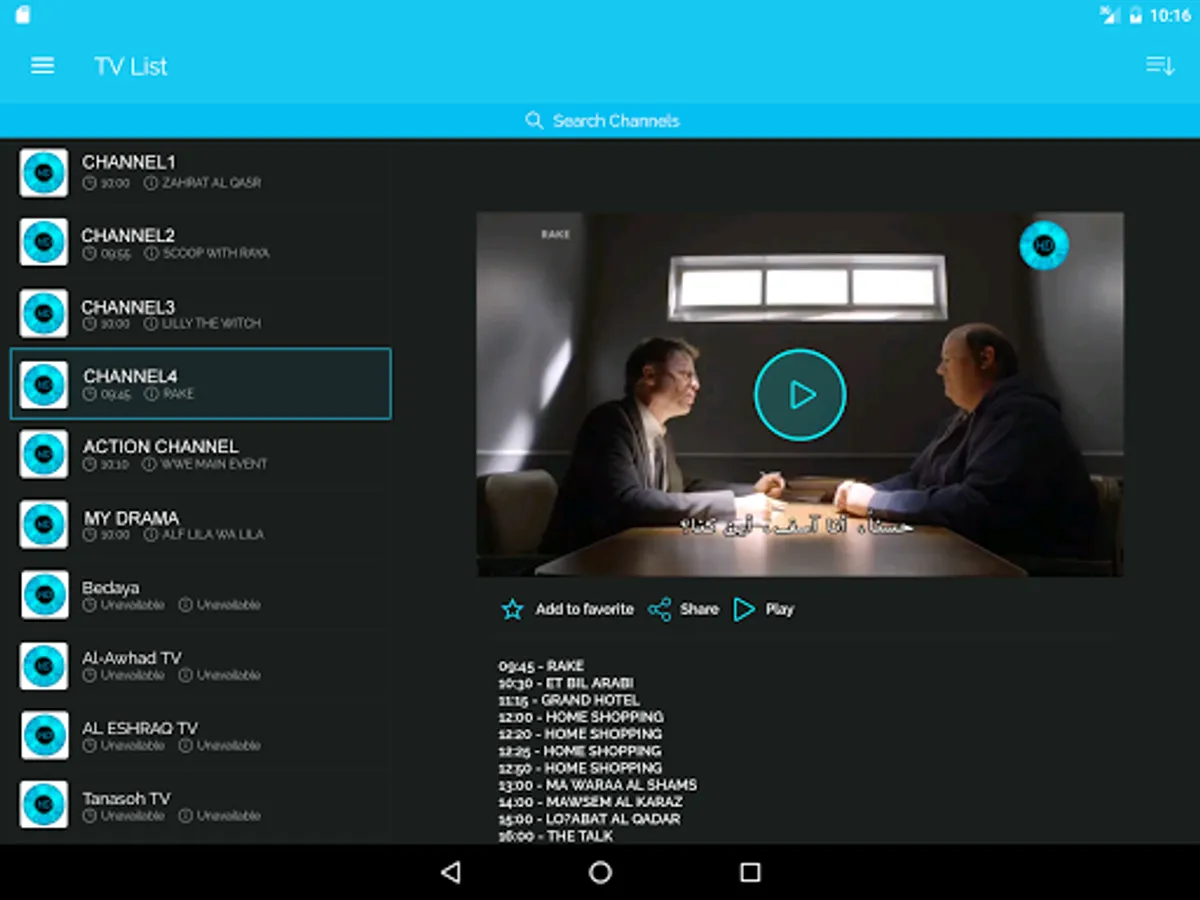Click the HD channel logo on video
The width and height of the screenshot is (1200, 900).
click(1044, 245)
